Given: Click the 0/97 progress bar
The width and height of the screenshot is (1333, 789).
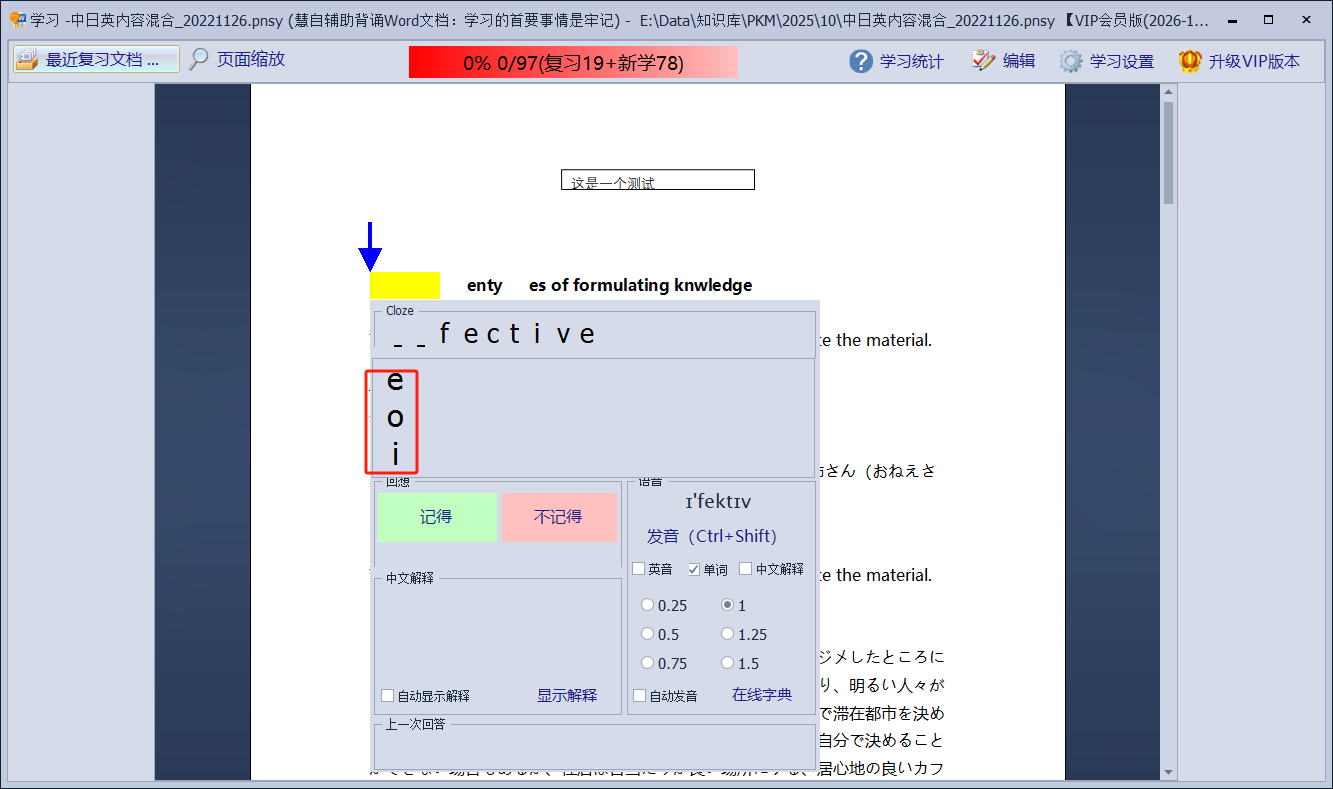Looking at the screenshot, I should [x=573, y=61].
